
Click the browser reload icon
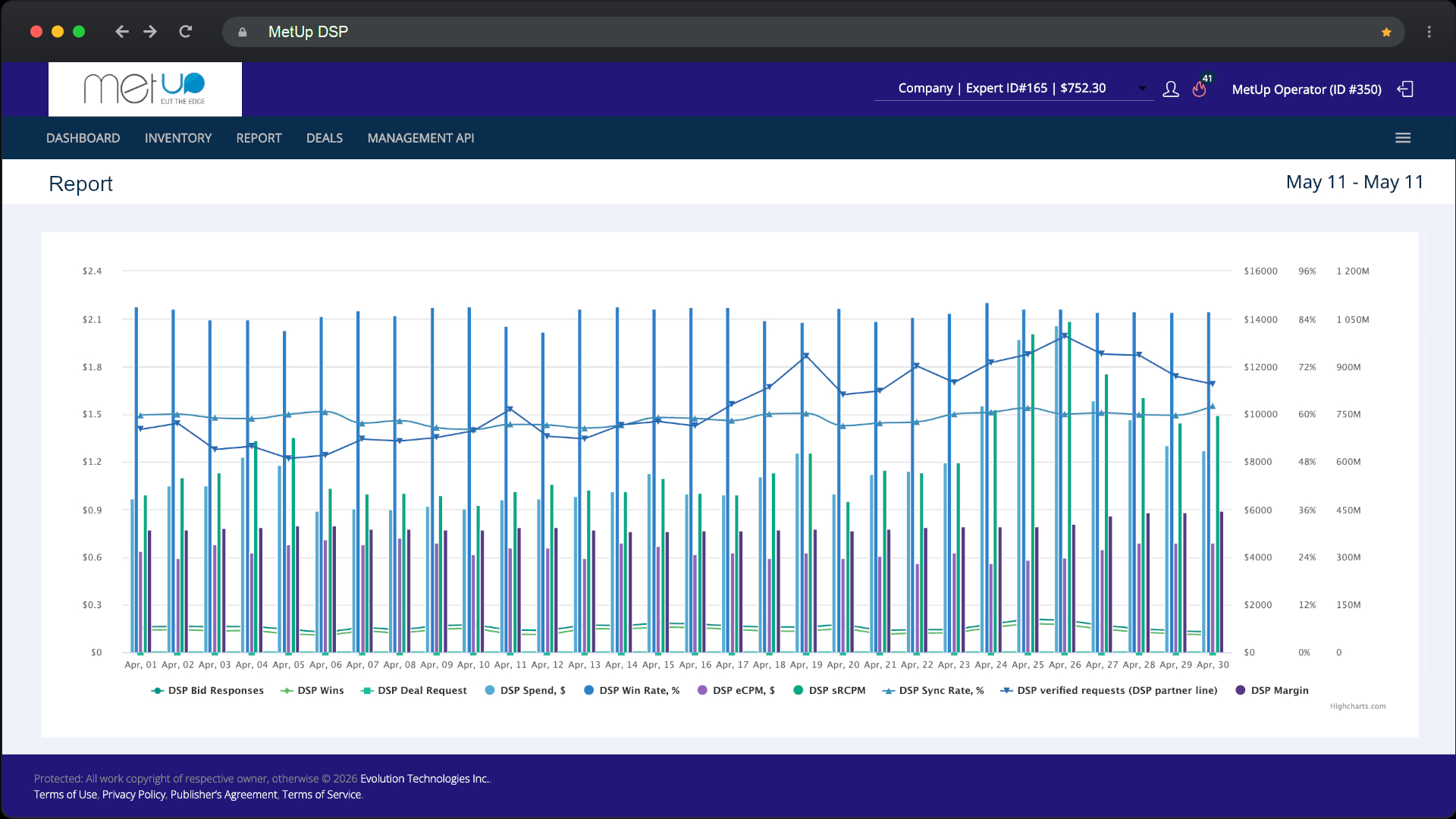click(185, 32)
